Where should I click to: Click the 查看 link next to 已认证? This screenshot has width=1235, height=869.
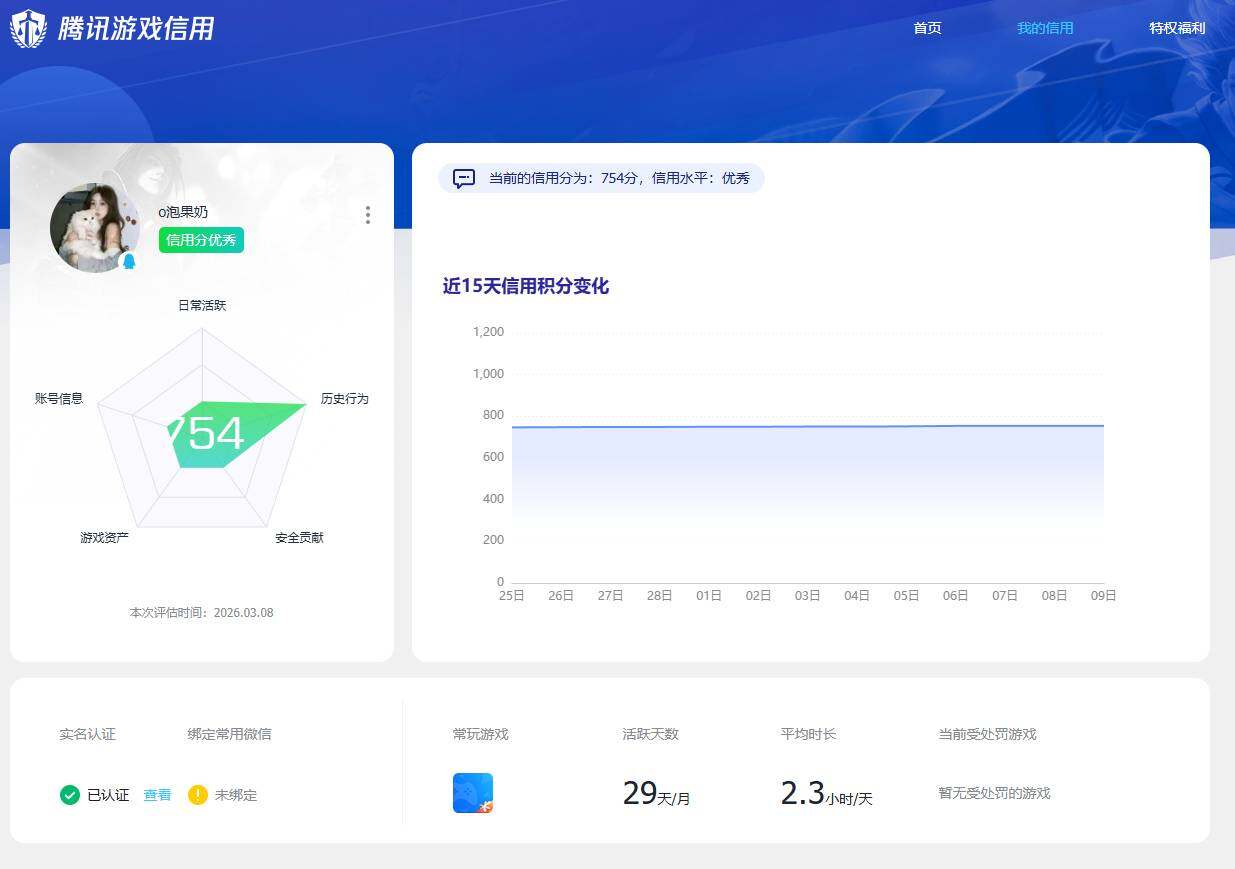pos(157,795)
